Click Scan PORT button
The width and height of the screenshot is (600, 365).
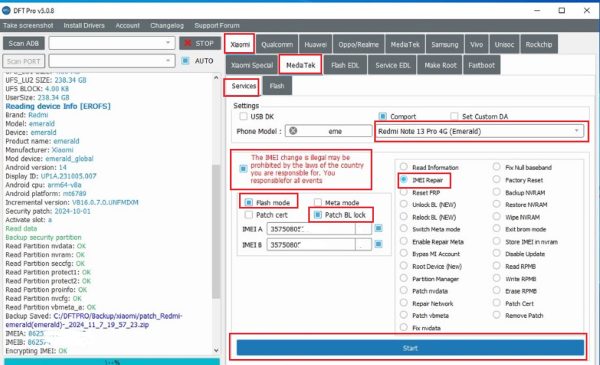pyautogui.click(x=24, y=61)
